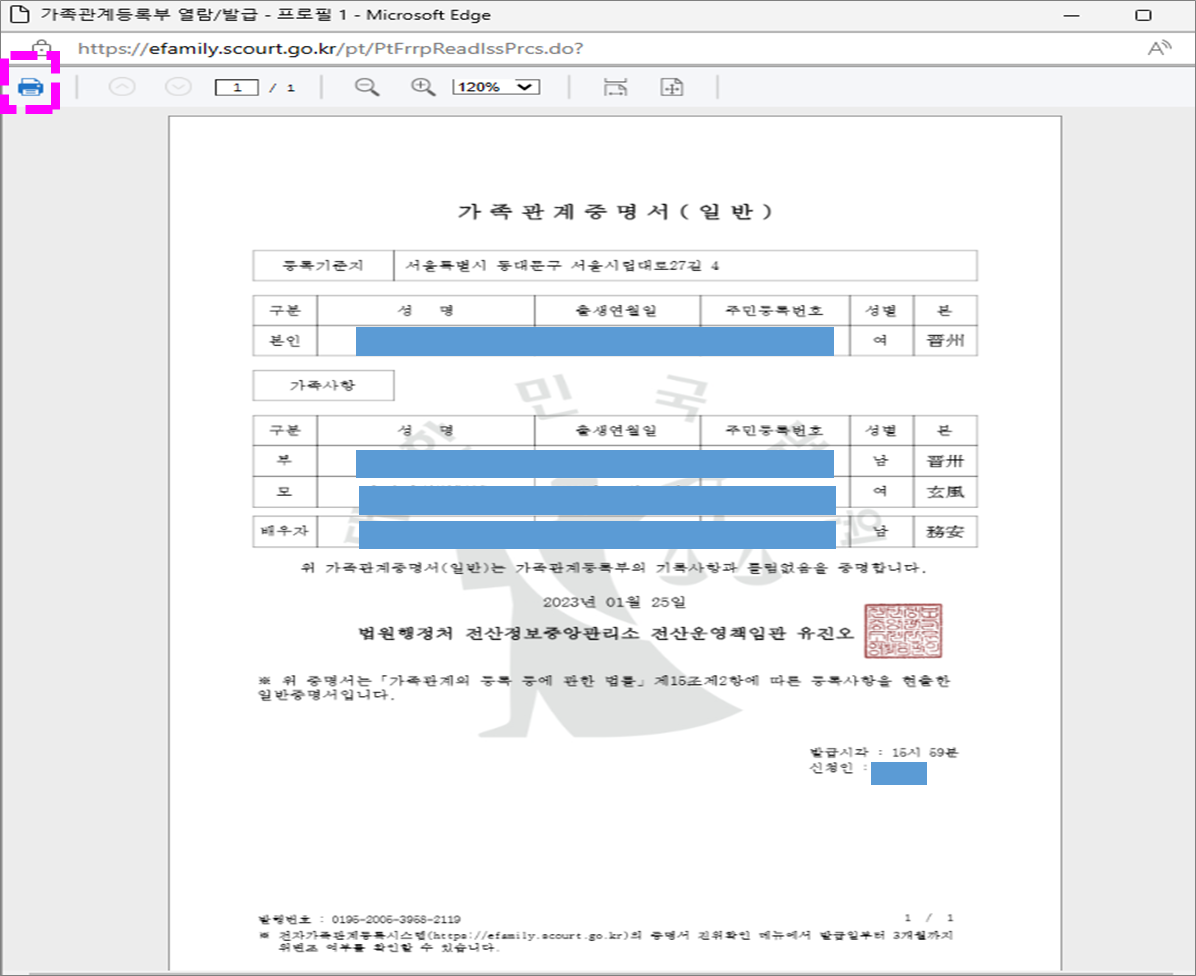This screenshot has height=976, width=1196.
Task: Zoom out of the document
Action: point(366,87)
